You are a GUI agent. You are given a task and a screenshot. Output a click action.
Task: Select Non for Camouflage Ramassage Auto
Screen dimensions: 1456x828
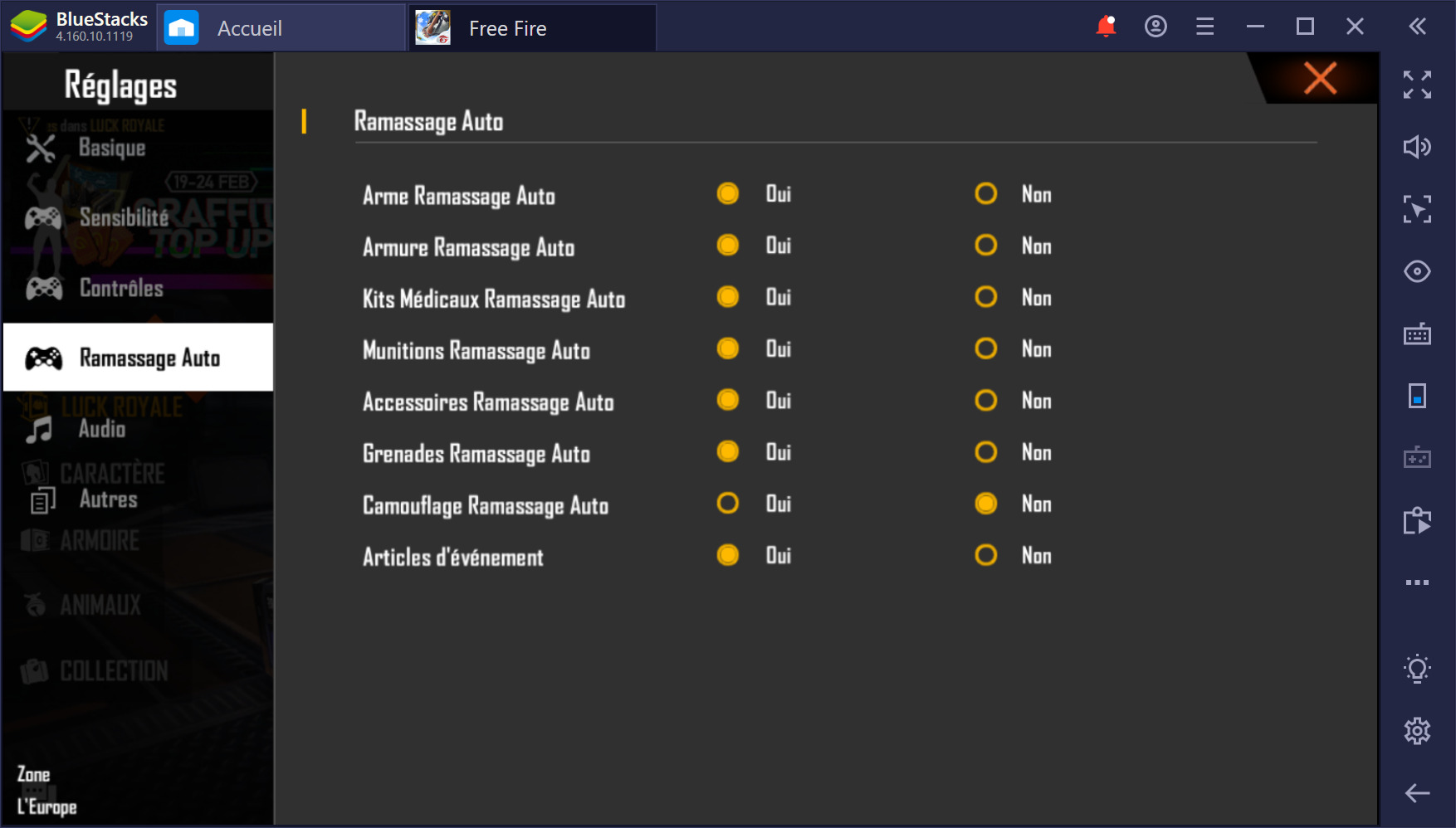(x=986, y=504)
